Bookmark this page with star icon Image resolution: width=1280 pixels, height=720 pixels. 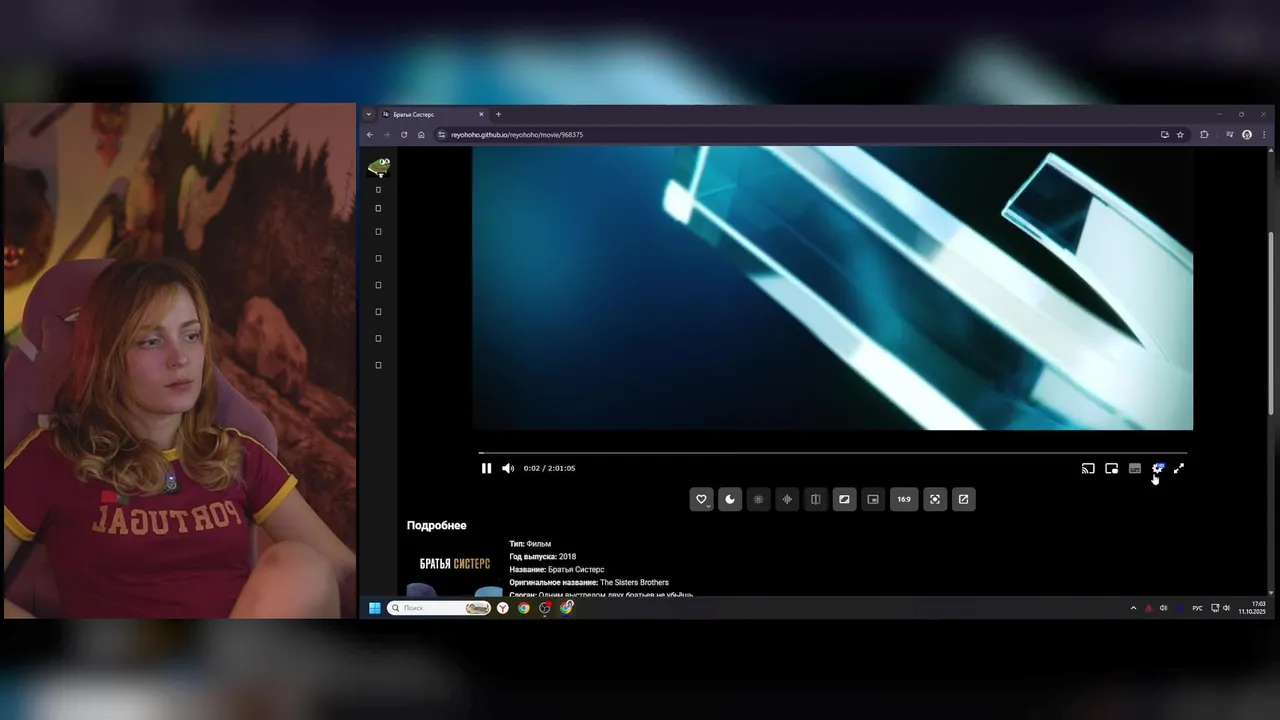point(1180,135)
